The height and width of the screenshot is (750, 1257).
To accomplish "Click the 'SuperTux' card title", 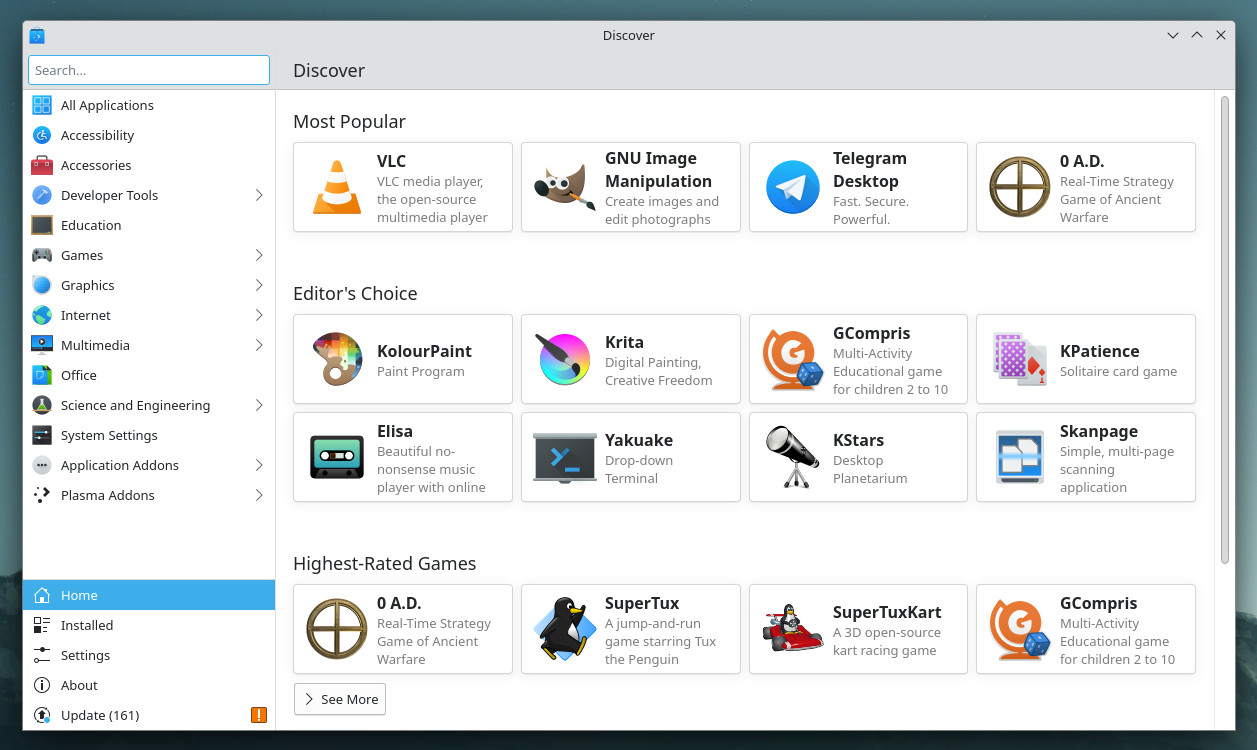I will (x=642, y=603).
